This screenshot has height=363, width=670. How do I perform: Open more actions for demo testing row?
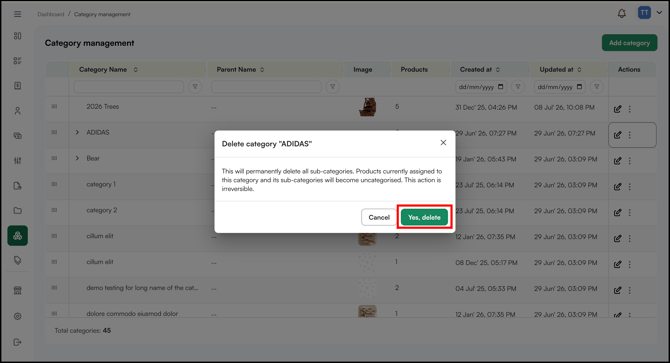point(629,290)
